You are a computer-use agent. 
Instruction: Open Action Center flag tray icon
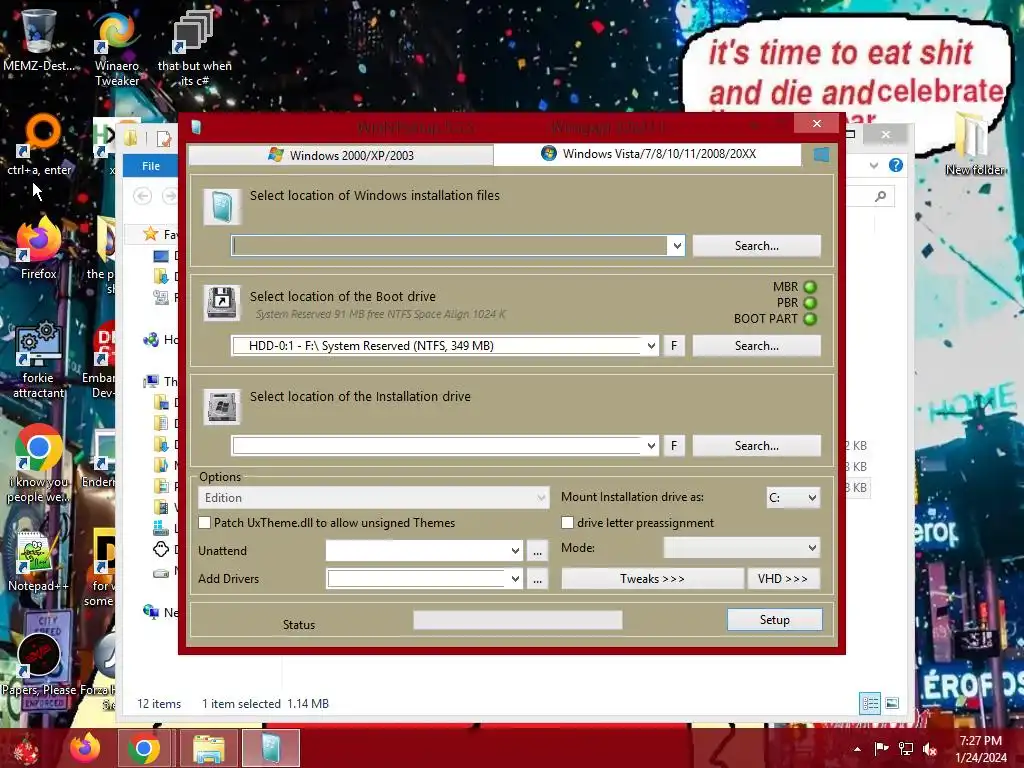pyautogui.click(x=881, y=748)
